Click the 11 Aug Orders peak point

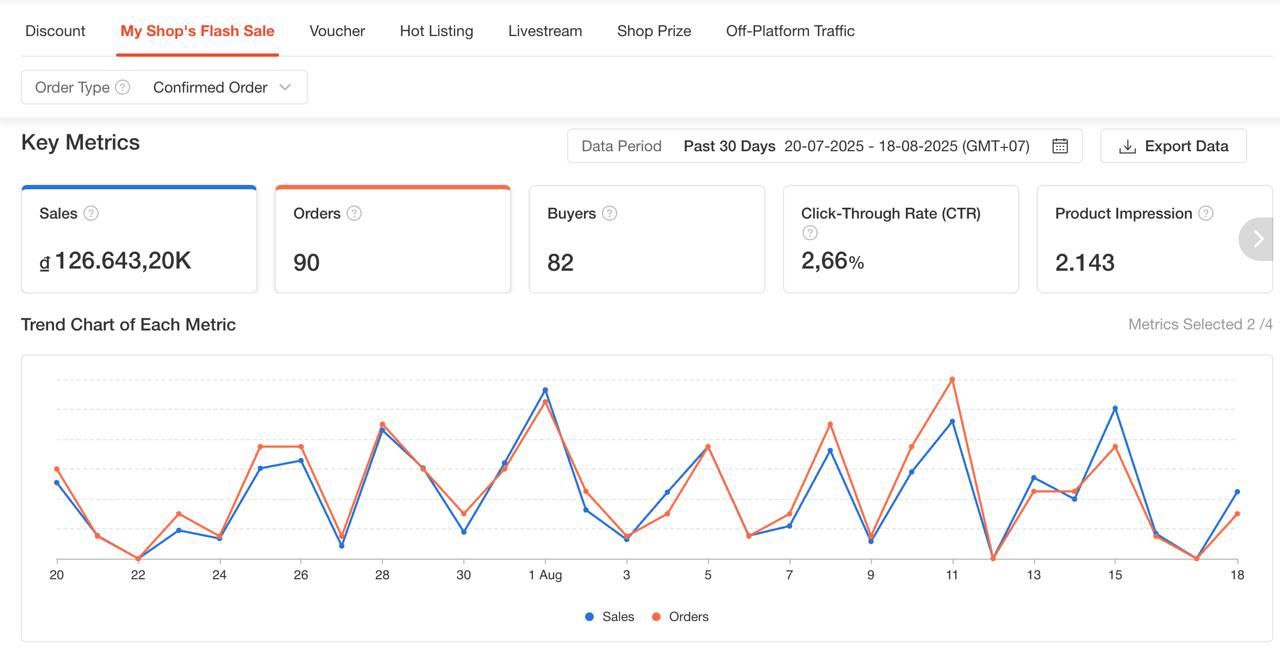952,379
